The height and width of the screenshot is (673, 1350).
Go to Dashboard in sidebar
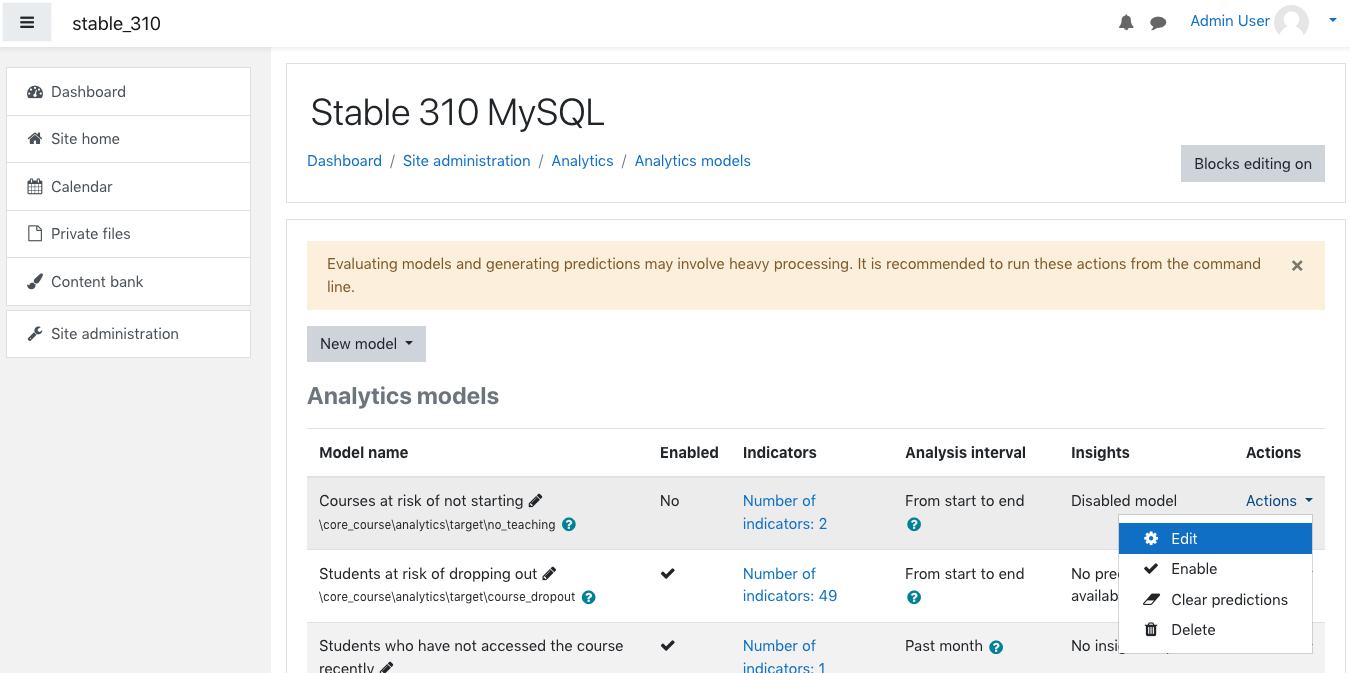click(128, 92)
